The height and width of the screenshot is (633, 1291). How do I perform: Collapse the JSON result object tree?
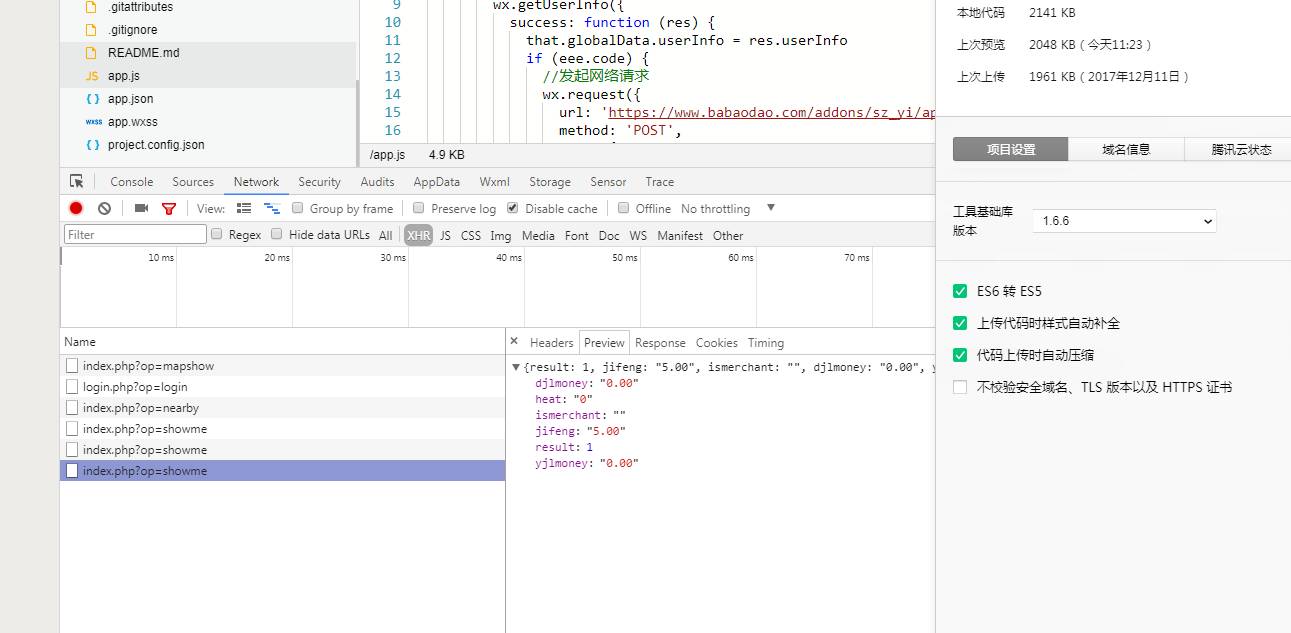click(x=516, y=367)
